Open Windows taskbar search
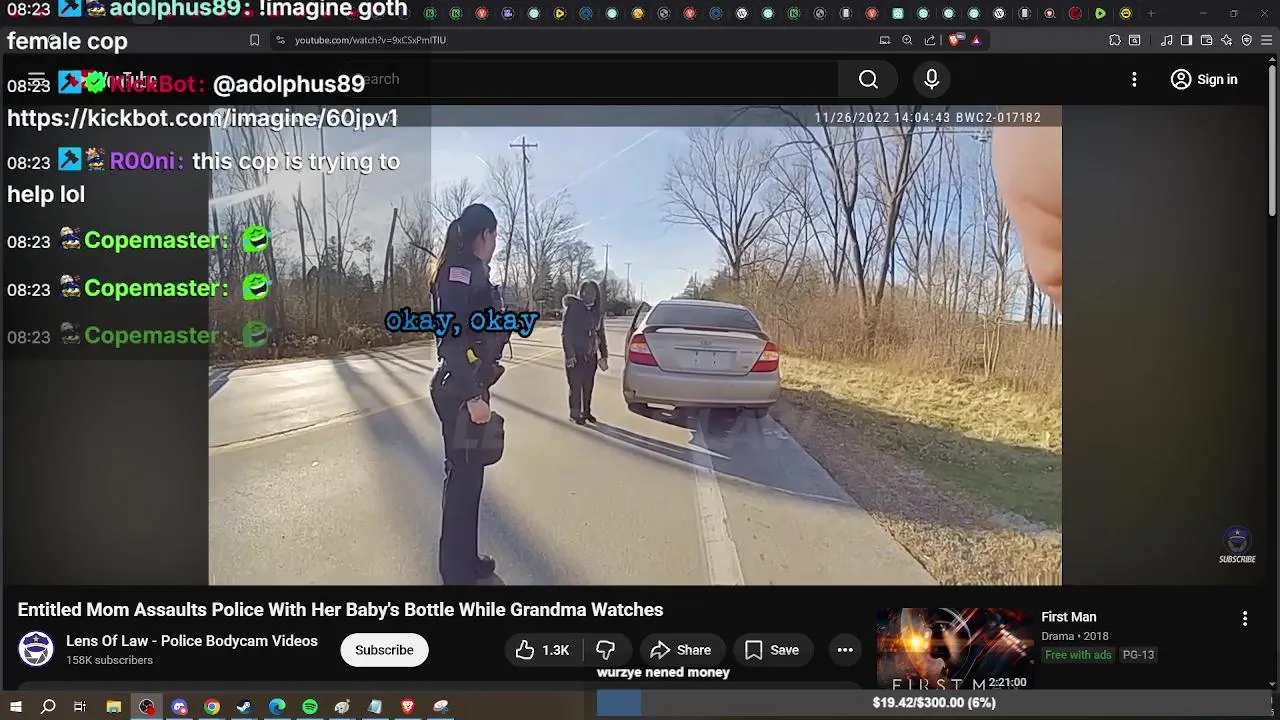Screen dimensions: 1280x720 pos(47,707)
